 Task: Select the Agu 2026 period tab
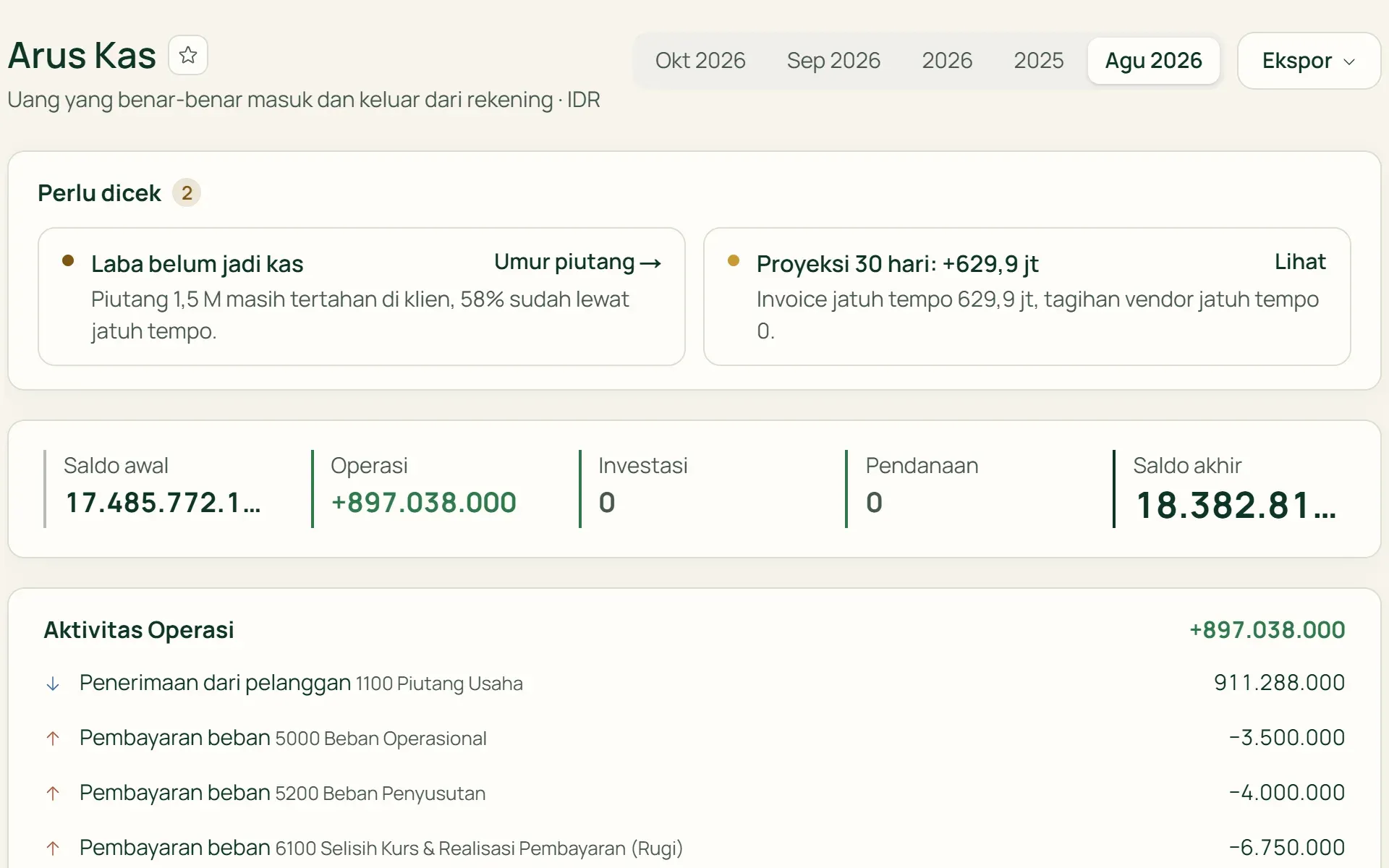click(x=1153, y=61)
